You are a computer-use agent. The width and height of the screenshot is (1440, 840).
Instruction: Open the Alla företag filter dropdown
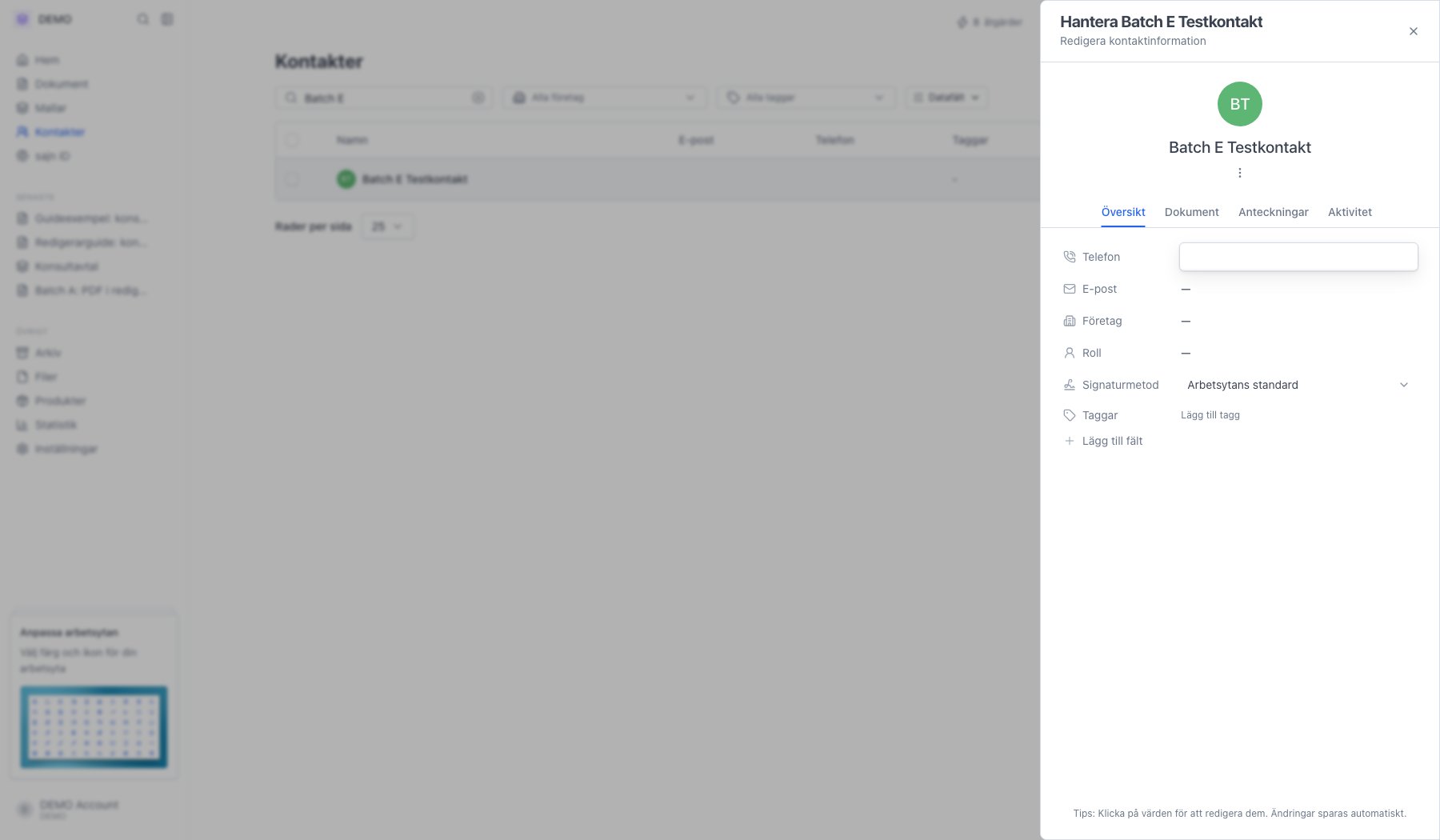tap(604, 98)
